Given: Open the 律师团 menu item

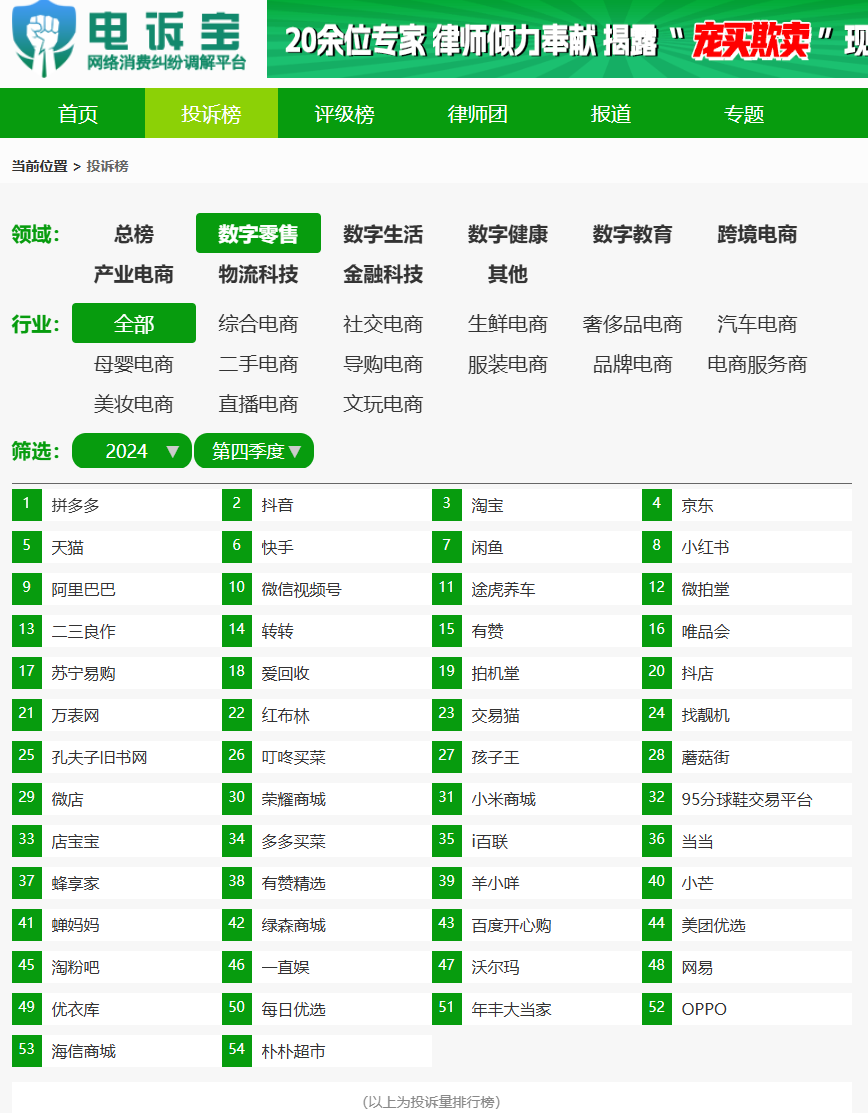Looking at the screenshot, I should [x=477, y=114].
